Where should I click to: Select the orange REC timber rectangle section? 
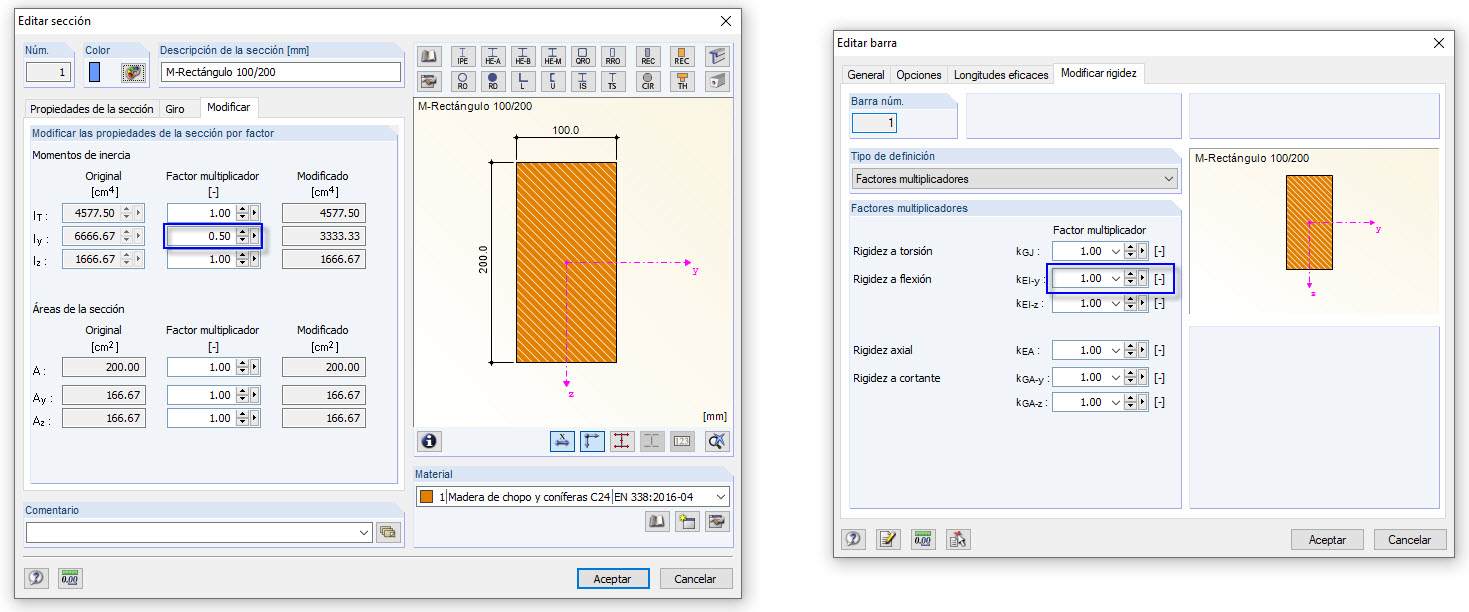(682, 56)
